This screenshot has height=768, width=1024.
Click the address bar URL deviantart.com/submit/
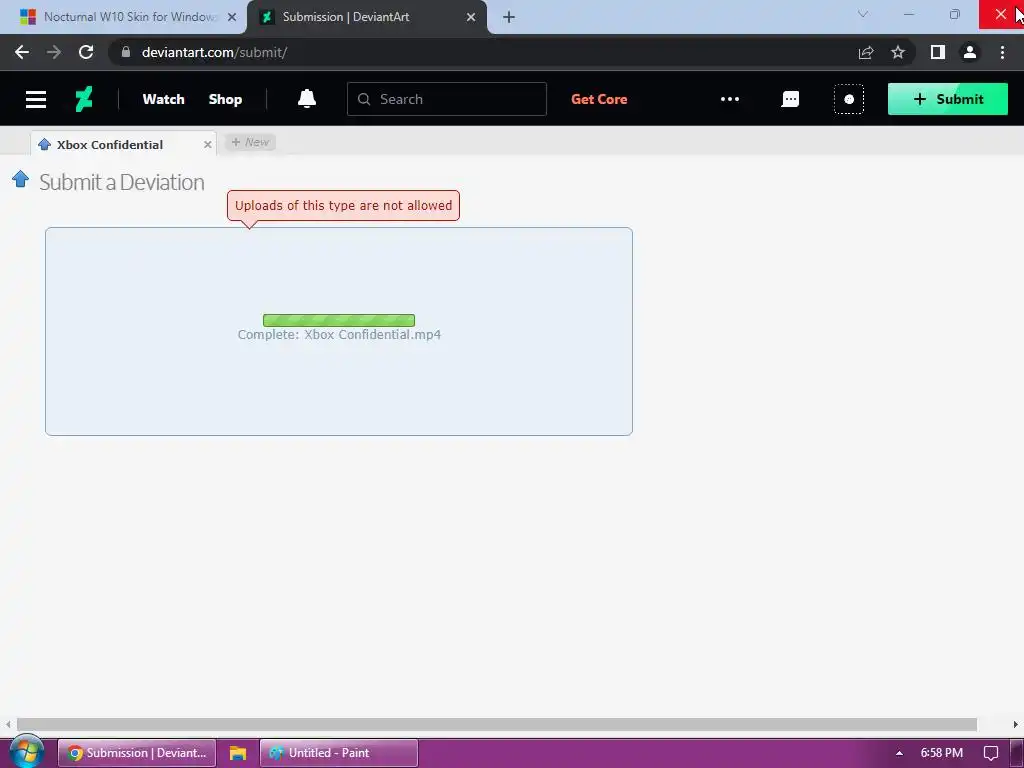pyautogui.click(x=214, y=52)
